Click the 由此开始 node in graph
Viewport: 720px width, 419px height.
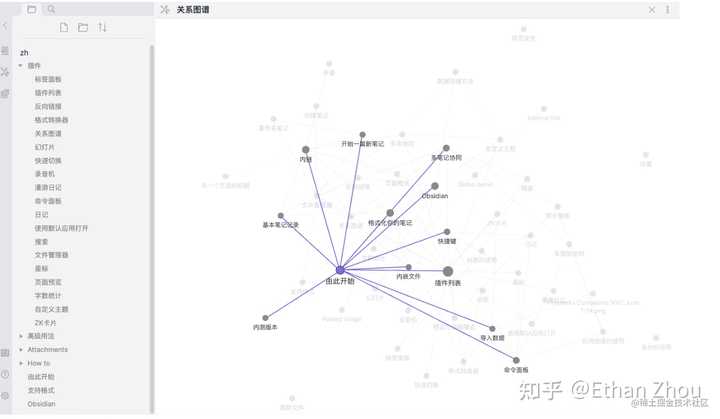pos(340,270)
